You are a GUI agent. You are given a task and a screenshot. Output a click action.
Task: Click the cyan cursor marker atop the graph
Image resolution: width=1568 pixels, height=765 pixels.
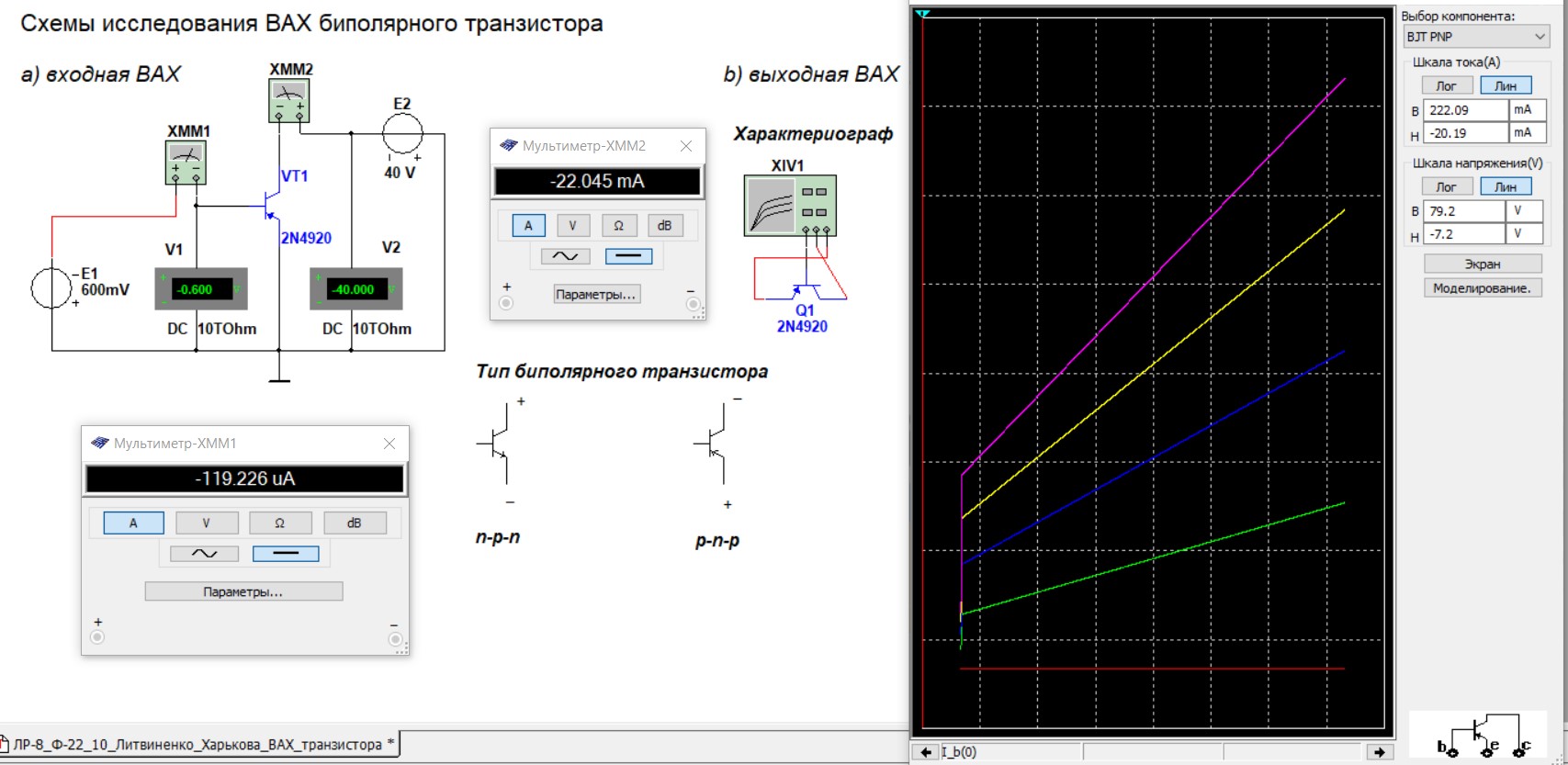coord(923,14)
